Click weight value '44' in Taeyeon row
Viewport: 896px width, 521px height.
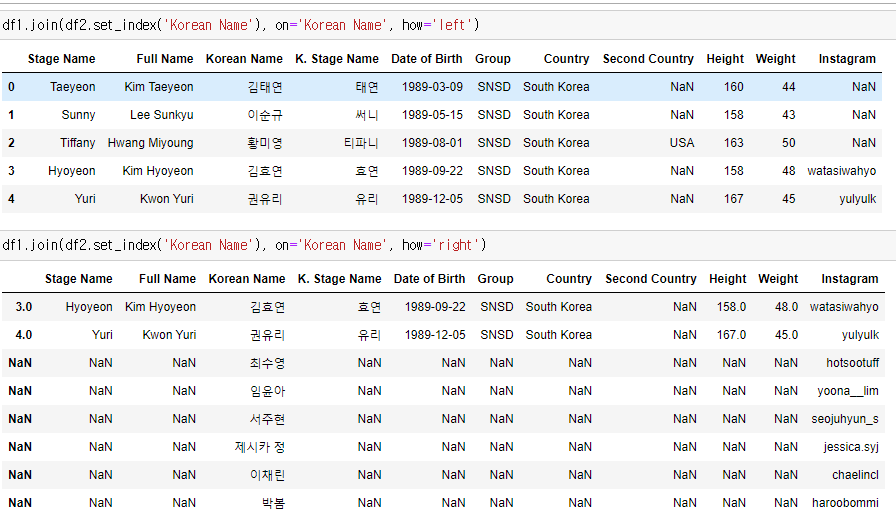pos(789,87)
